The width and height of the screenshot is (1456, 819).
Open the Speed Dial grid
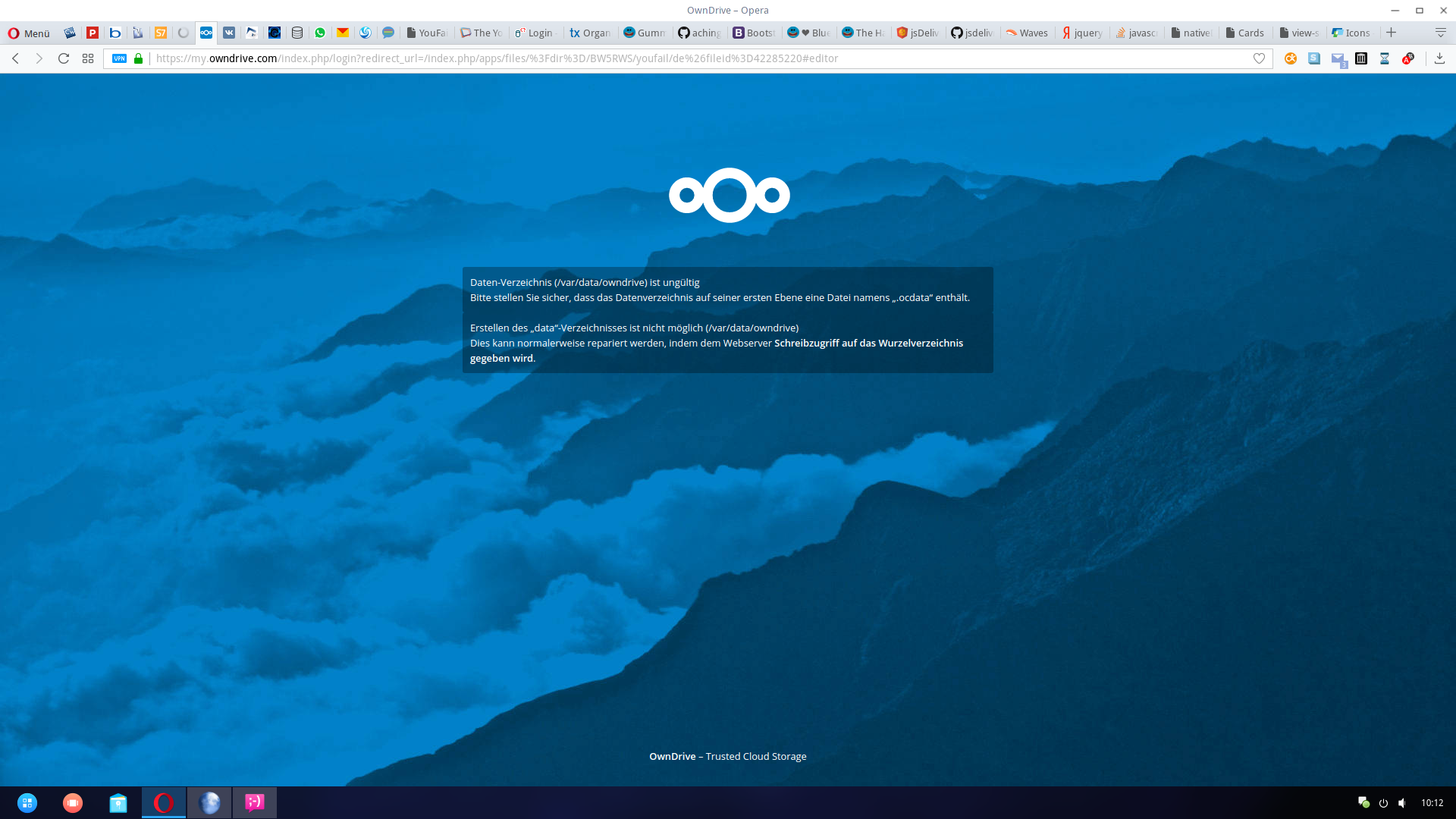tap(88, 58)
